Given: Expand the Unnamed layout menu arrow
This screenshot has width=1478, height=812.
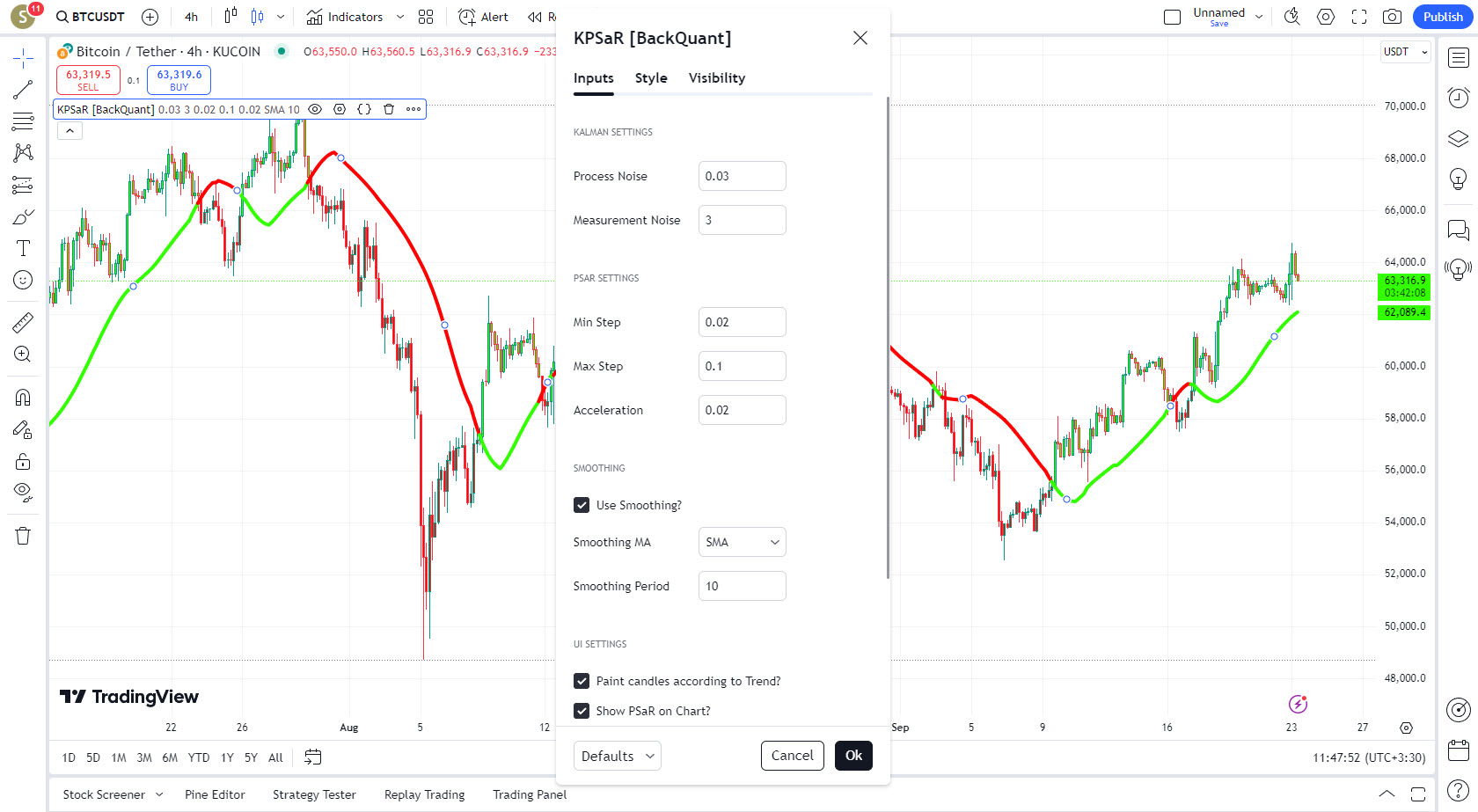Looking at the screenshot, I should click(x=1259, y=17).
